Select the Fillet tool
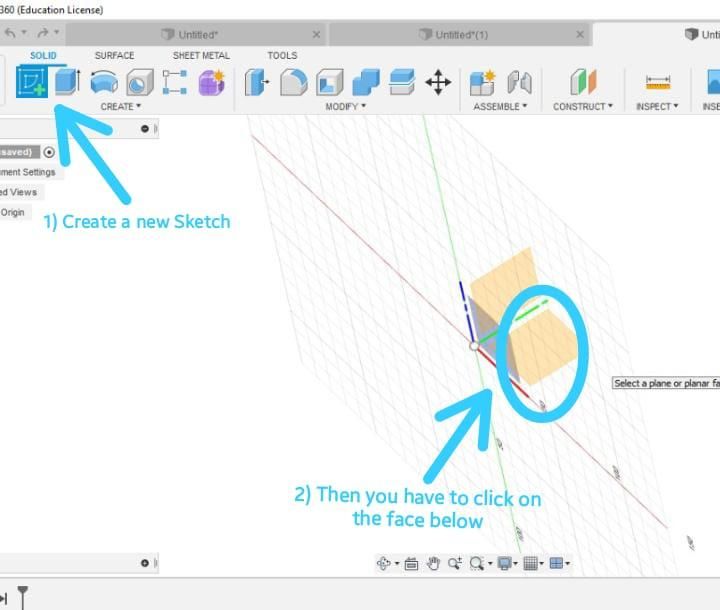The height and width of the screenshot is (610, 720). [294, 82]
